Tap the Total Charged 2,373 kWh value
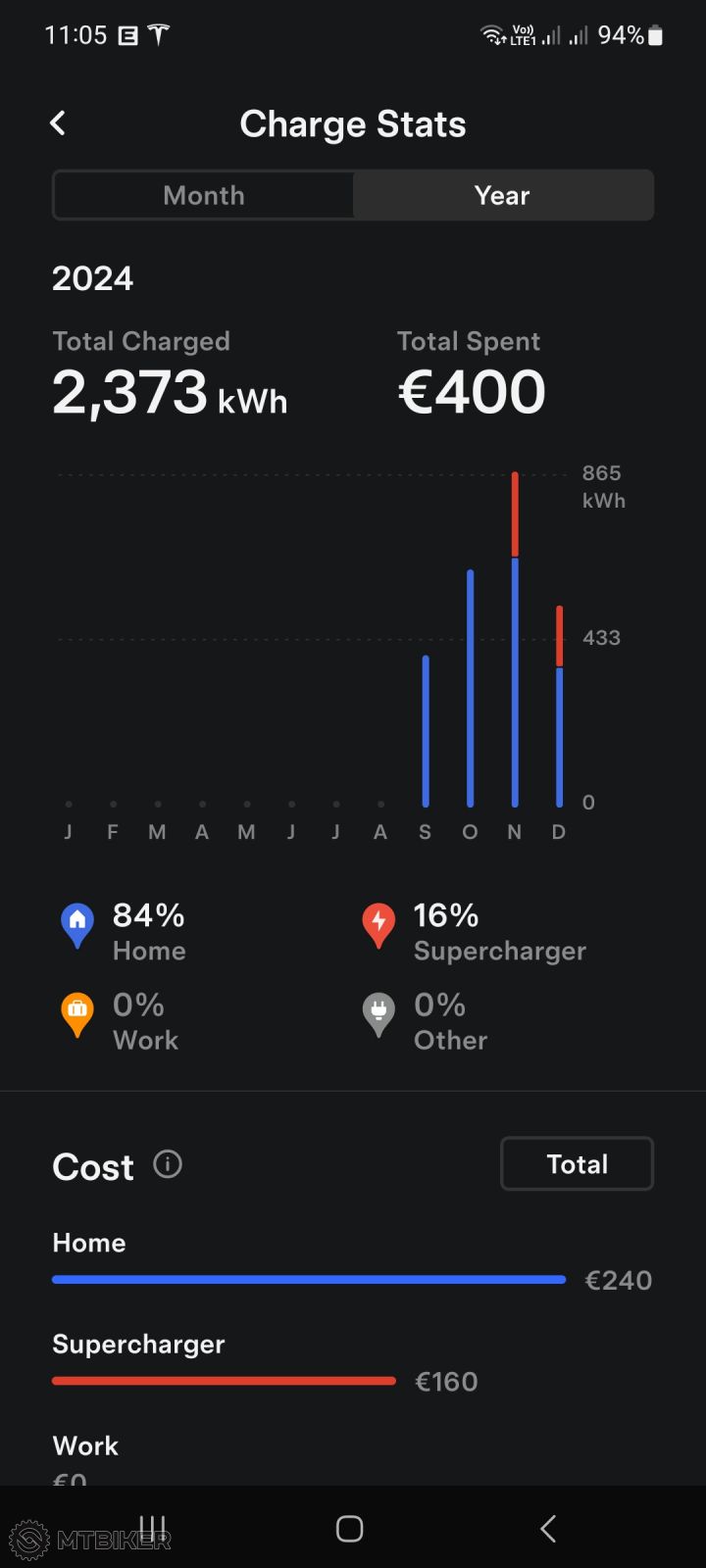 tap(170, 392)
